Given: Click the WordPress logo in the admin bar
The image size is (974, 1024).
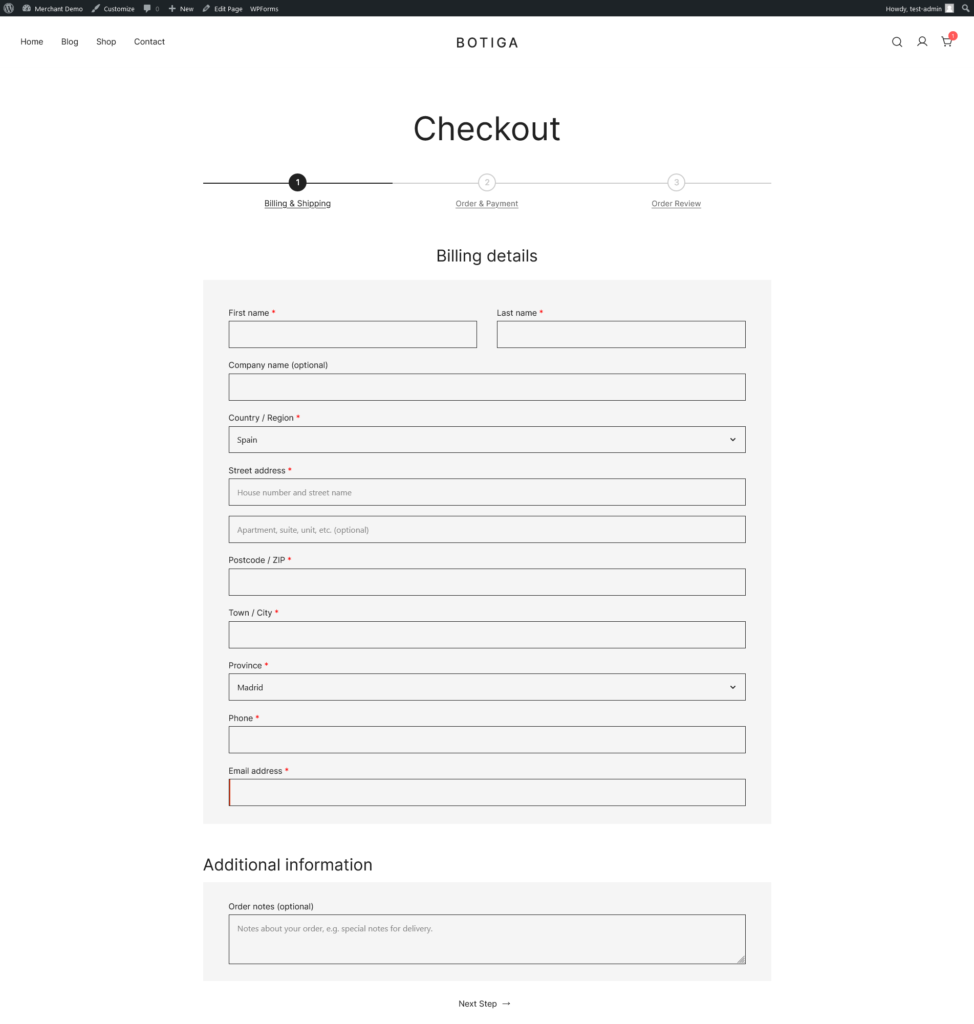Looking at the screenshot, I should pyautogui.click(x=10, y=8).
